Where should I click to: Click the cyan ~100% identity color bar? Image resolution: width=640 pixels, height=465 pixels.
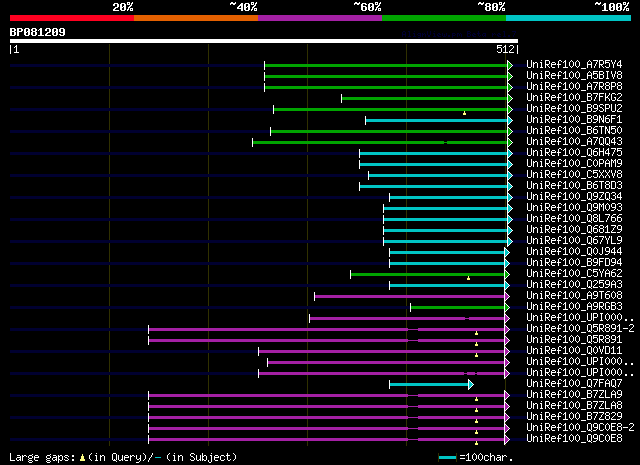569,18
